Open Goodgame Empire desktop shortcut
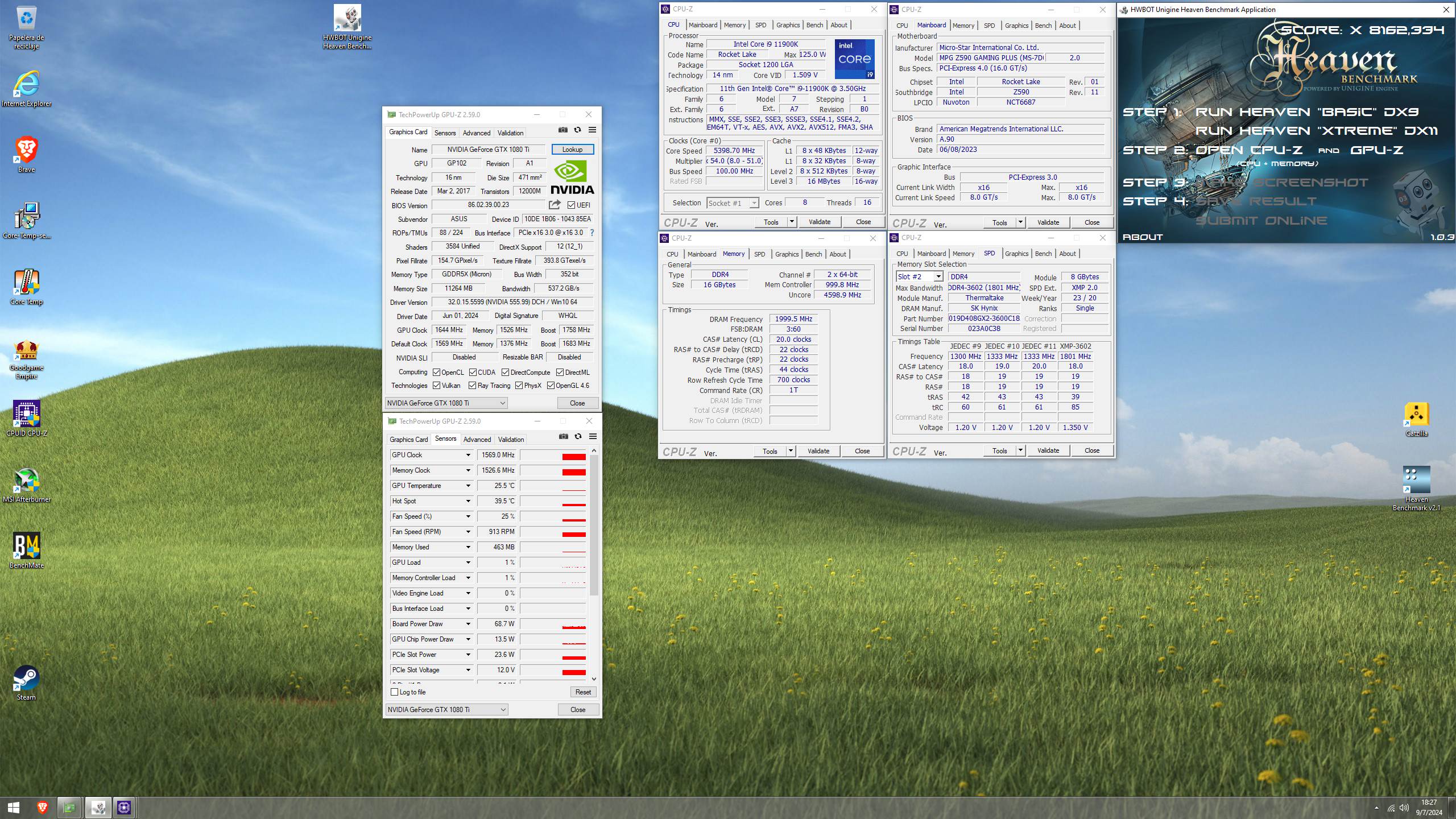 [x=26, y=359]
